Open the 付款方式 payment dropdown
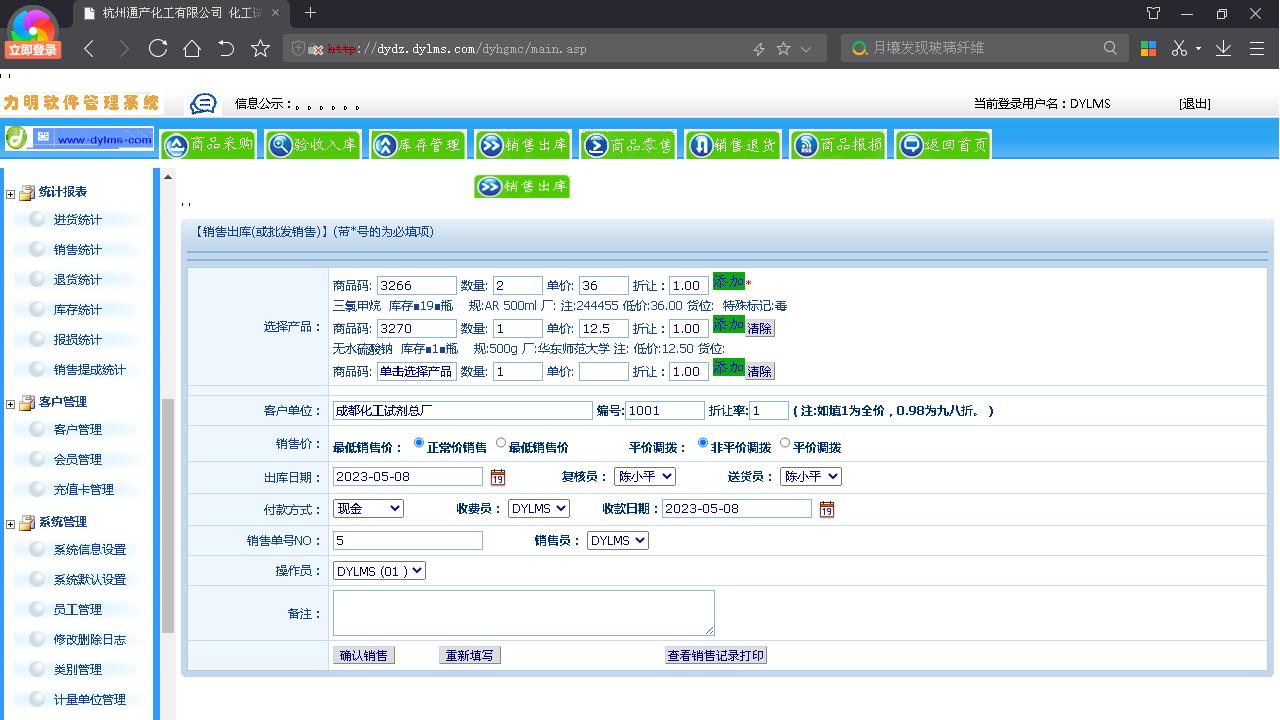 pos(368,508)
